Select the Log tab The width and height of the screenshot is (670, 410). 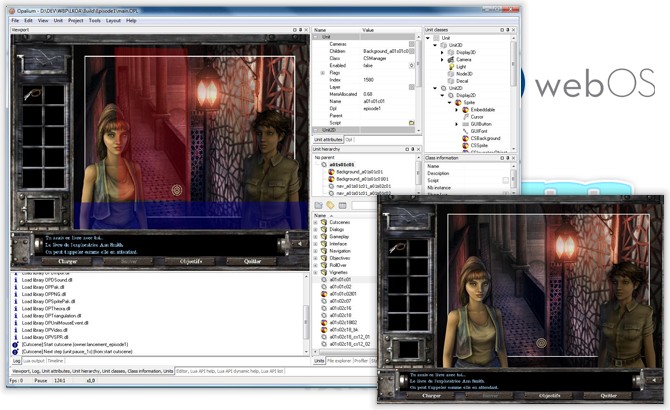tap(16, 361)
